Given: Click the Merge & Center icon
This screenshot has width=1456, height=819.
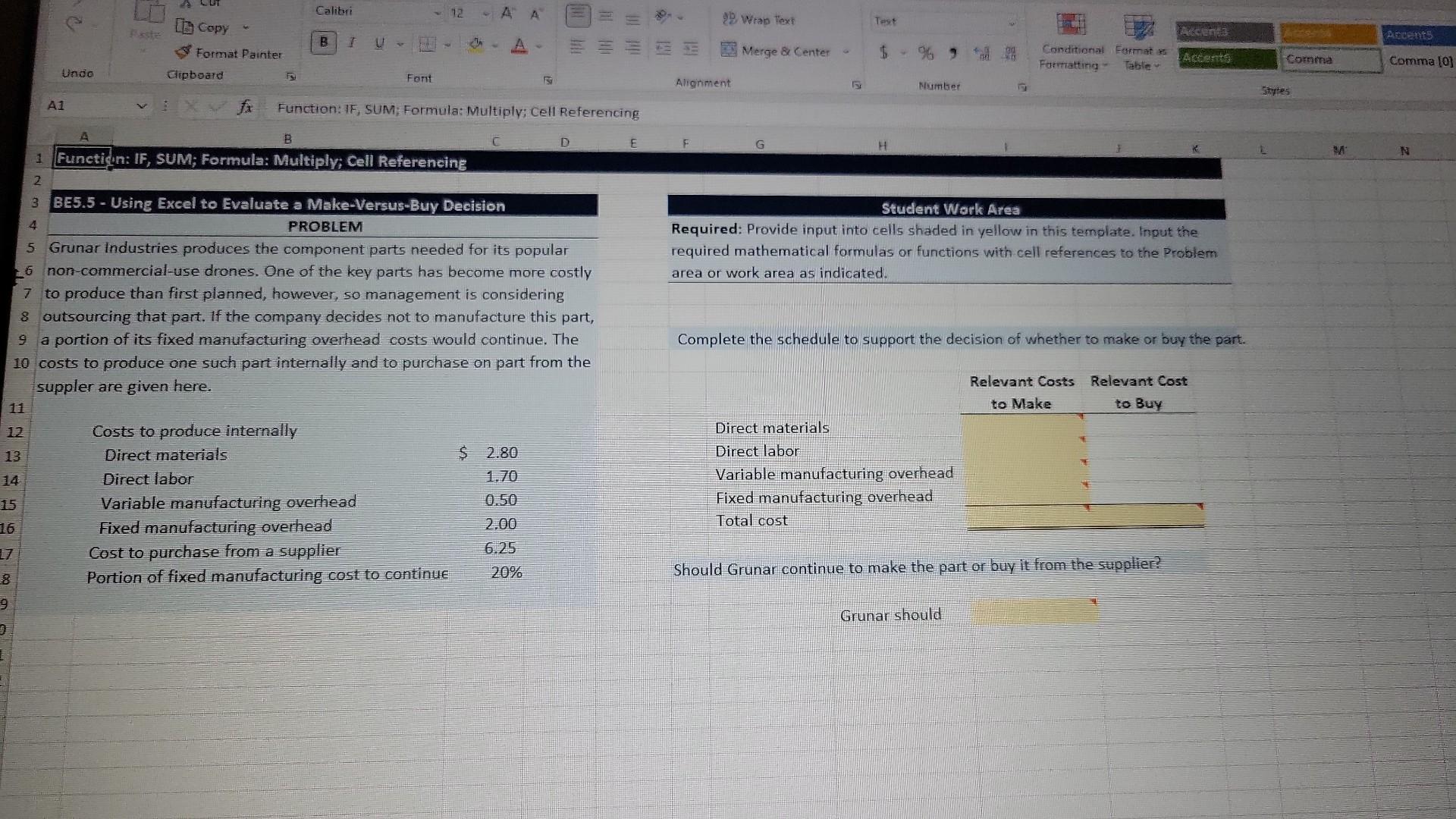Looking at the screenshot, I should [x=730, y=52].
